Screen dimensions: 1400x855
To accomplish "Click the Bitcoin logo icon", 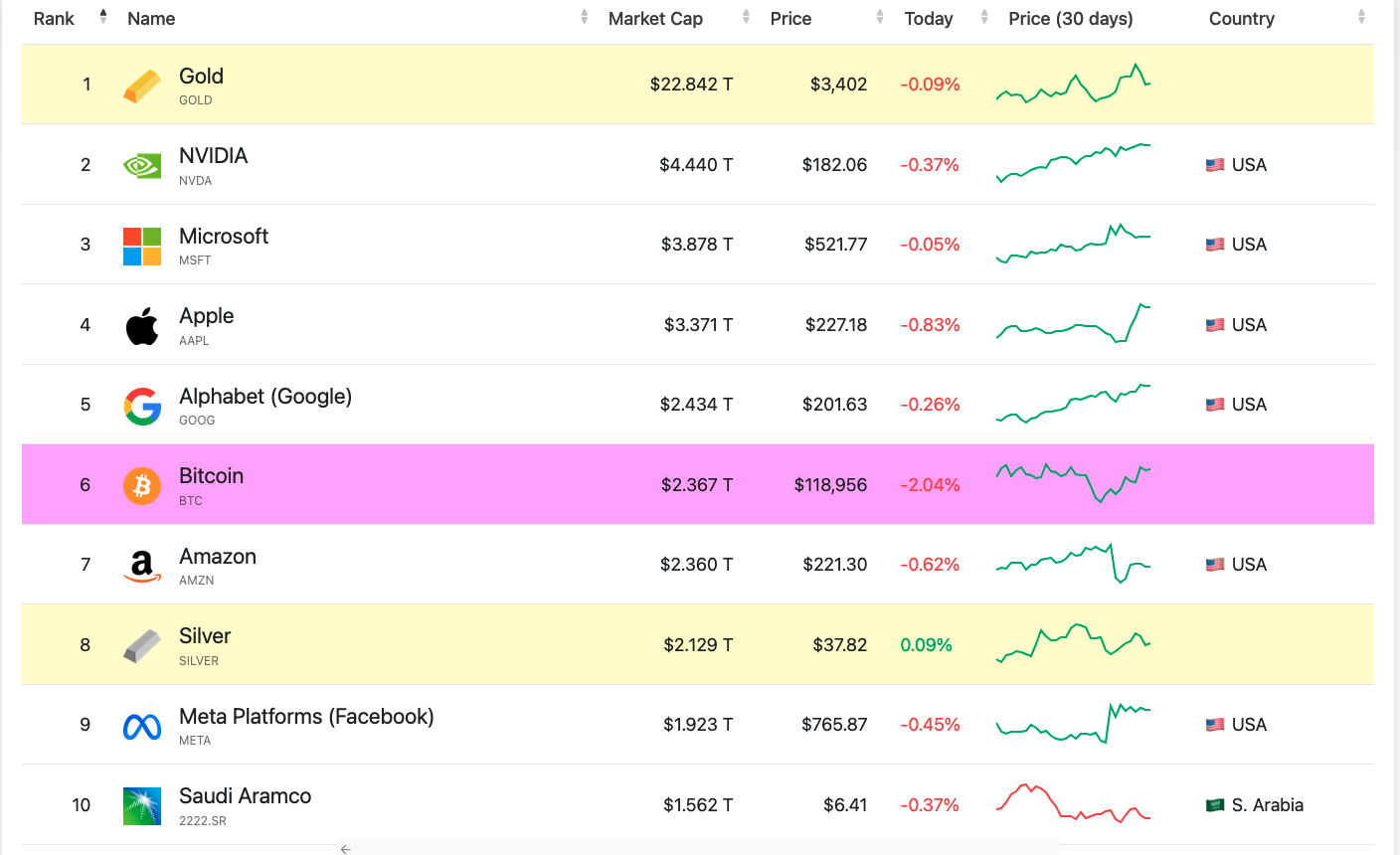I will [142, 486].
